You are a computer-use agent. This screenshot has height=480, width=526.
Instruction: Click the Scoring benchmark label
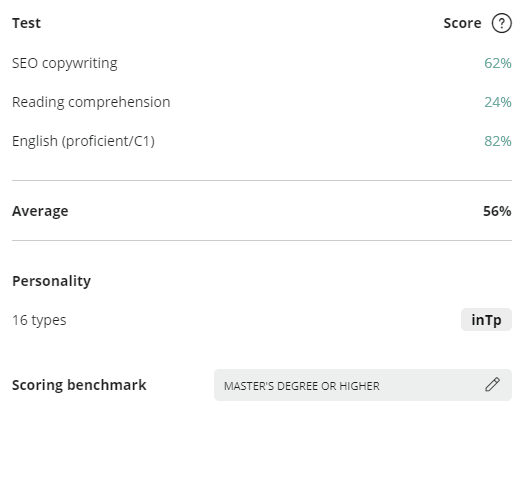tap(79, 385)
